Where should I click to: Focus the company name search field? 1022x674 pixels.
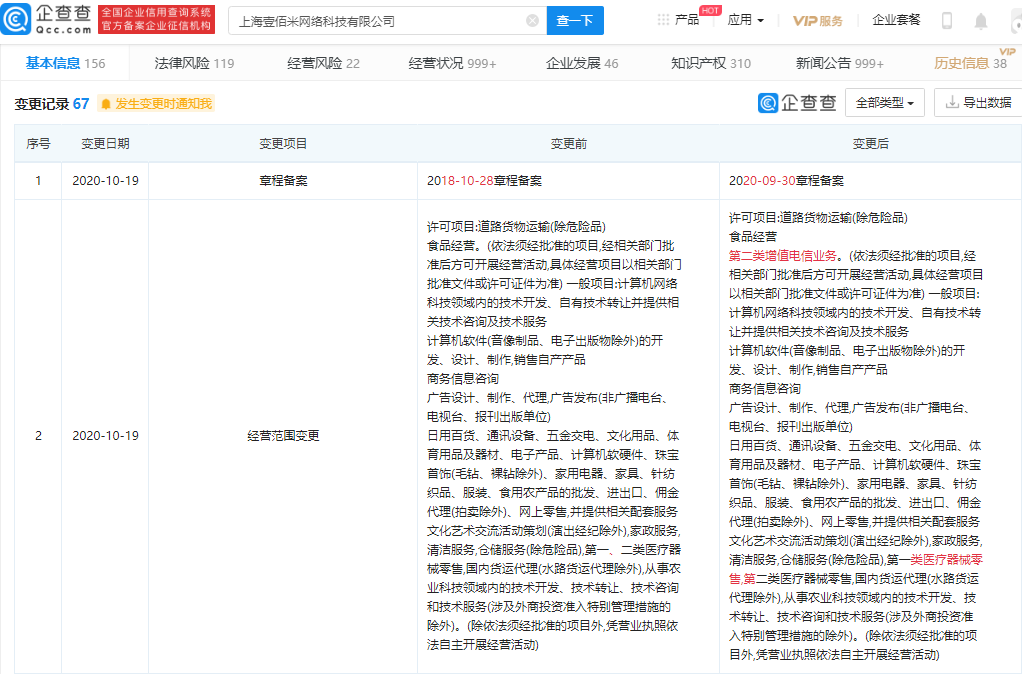coord(387,21)
